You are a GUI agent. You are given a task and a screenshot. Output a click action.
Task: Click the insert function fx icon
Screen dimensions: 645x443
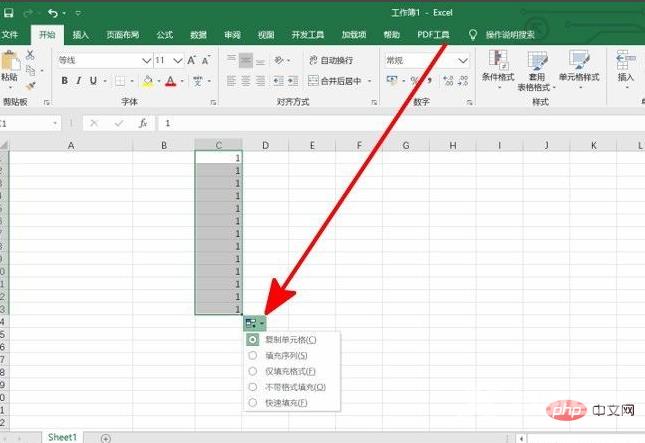click(x=143, y=123)
